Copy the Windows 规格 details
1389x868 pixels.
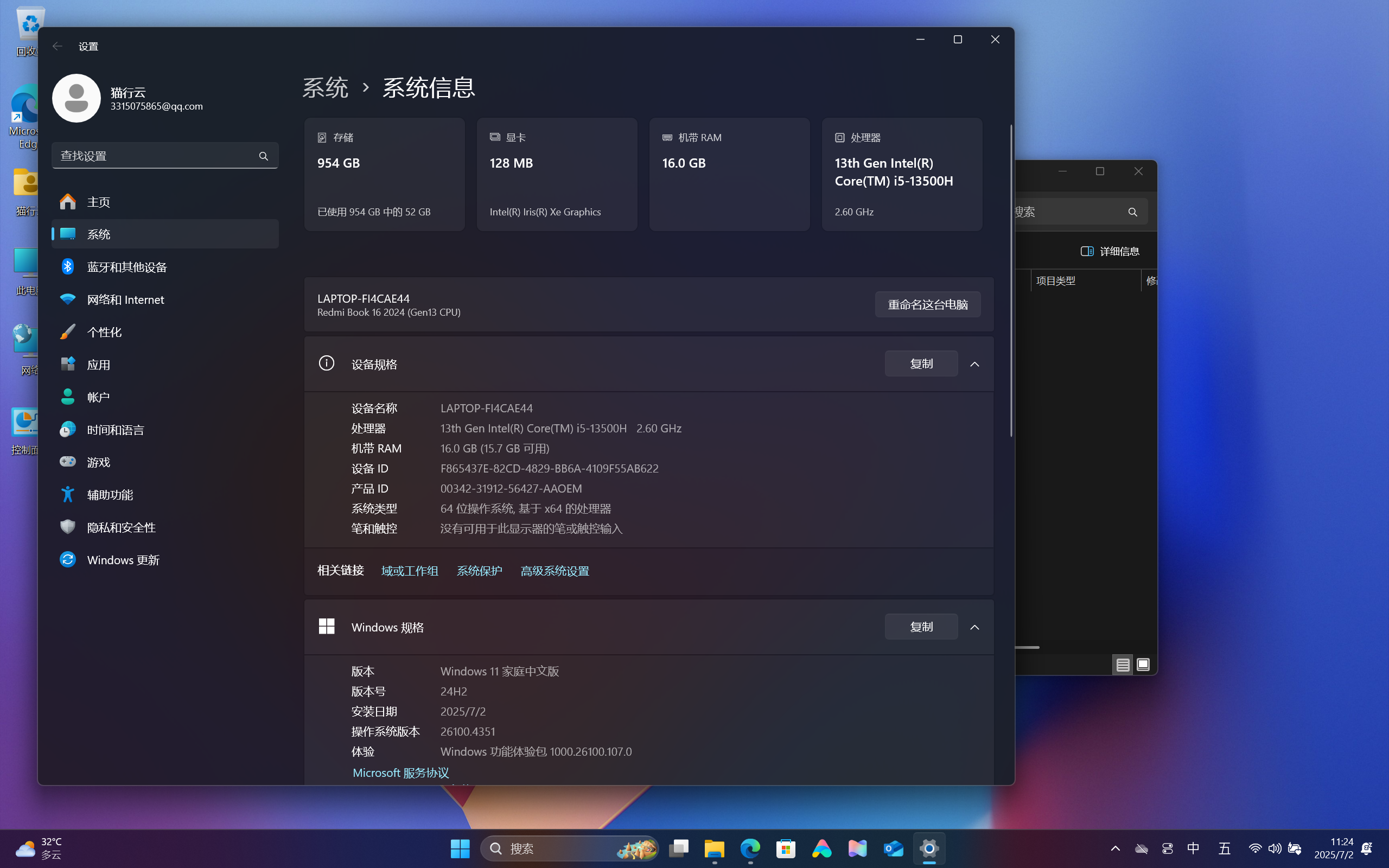[x=921, y=627]
